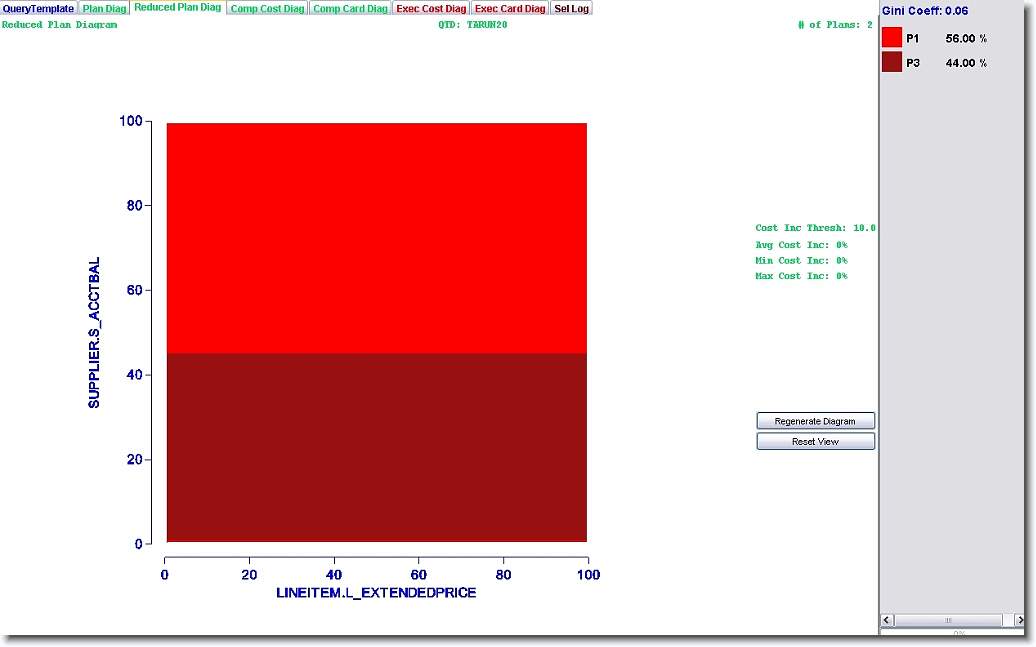Select the P1 label in the legend
This screenshot has width=1036, height=647.
click(913, 38)
